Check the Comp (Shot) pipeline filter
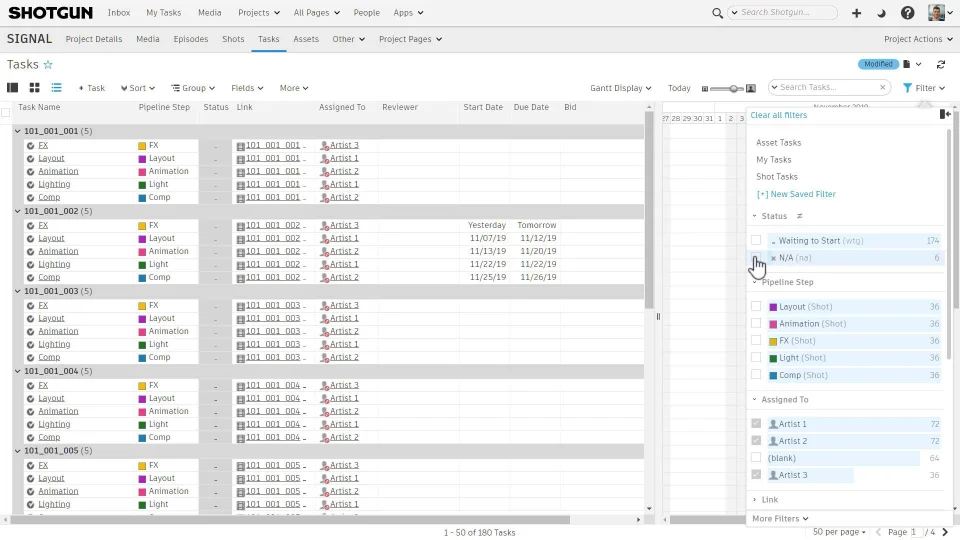 (756, 375)
